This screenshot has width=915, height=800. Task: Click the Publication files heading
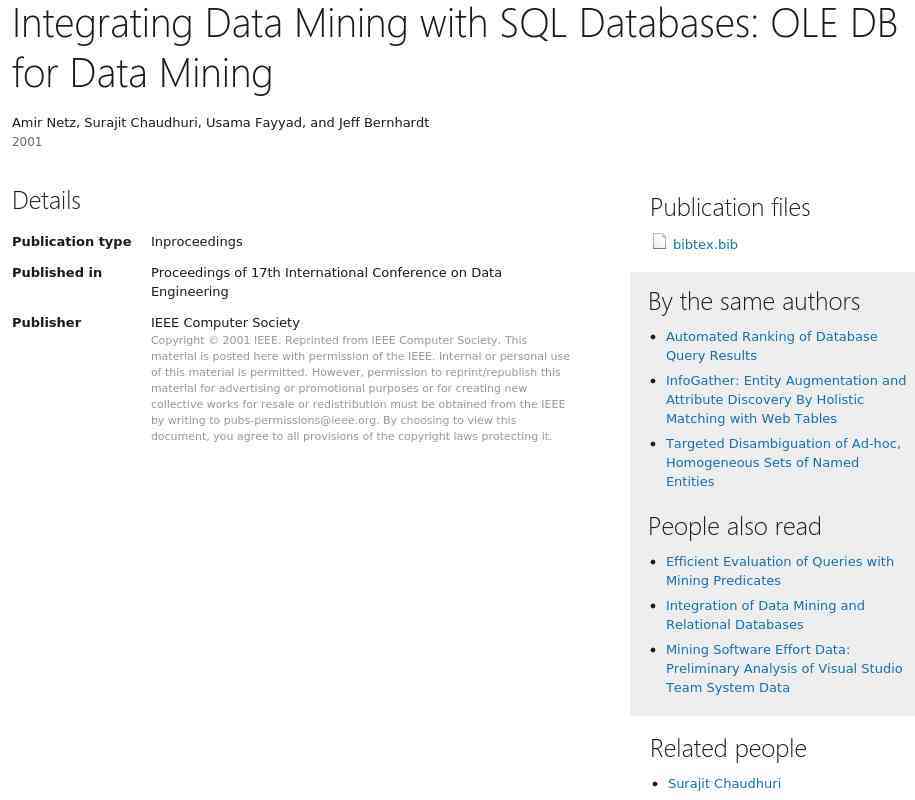(730, 208)
